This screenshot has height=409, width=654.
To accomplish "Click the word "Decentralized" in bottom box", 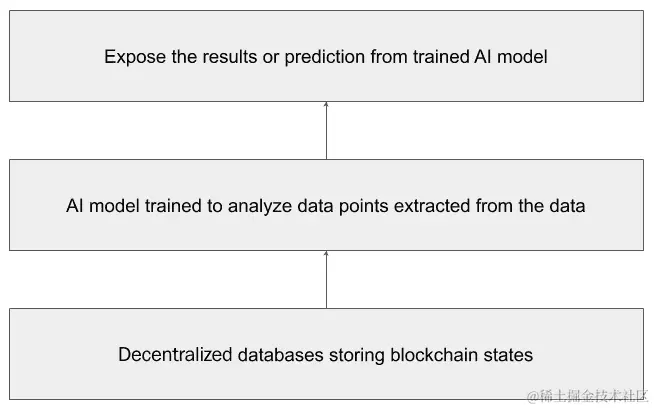I will (175, 355).
